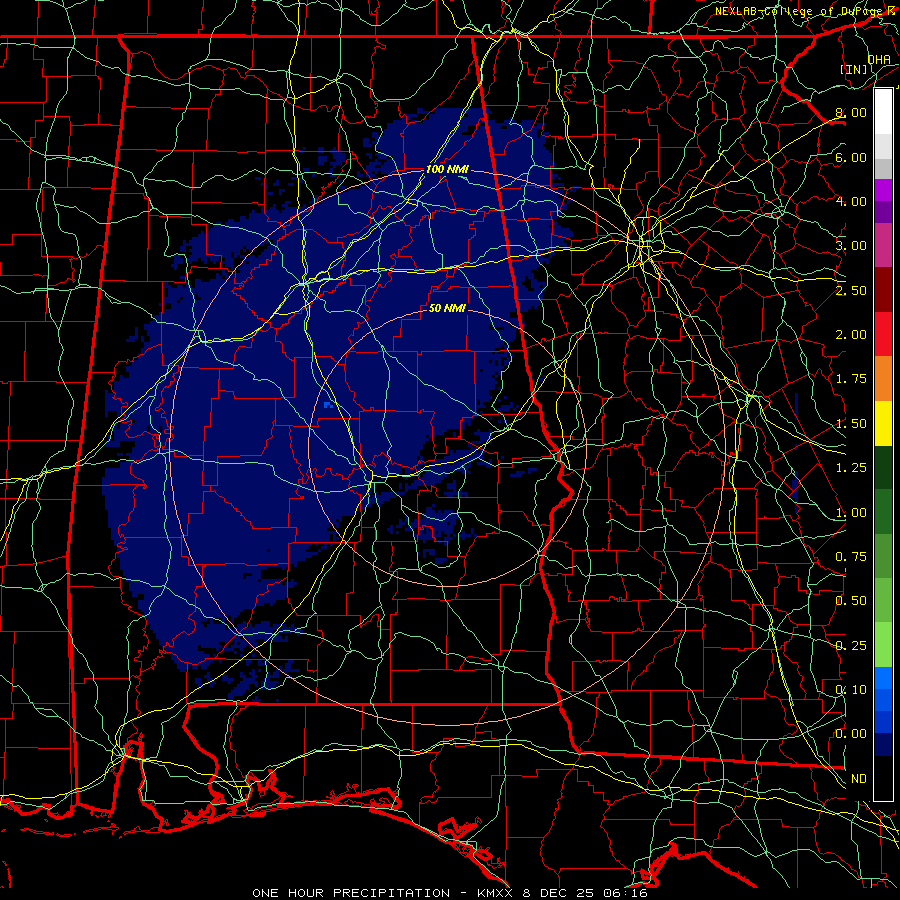Click the 2.50 legend value
Screen dimensions: 900x900
pos(851,290)
